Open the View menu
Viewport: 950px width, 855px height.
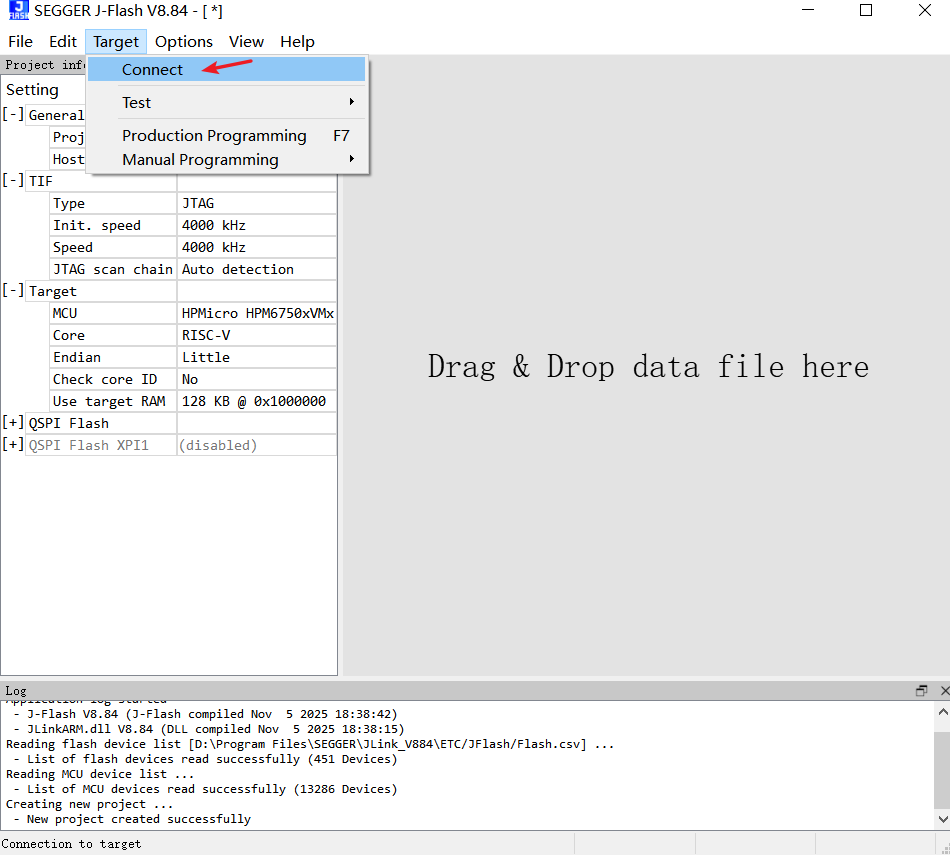(x=246, y=42)
